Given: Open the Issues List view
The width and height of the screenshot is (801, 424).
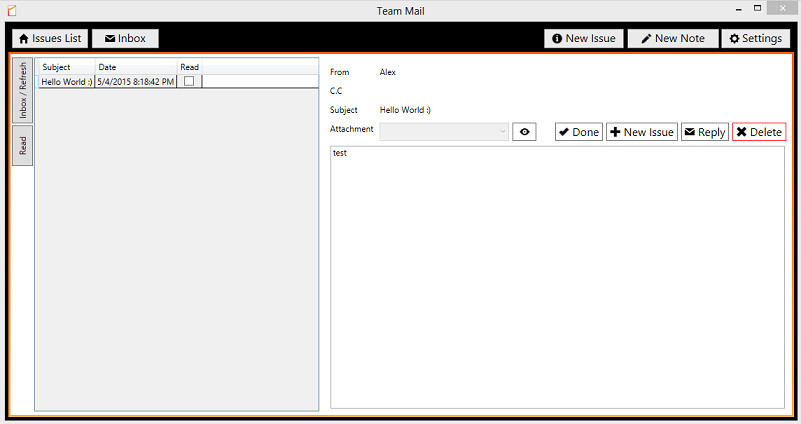Looking at the screenshot, I should [x=50, y=38].
